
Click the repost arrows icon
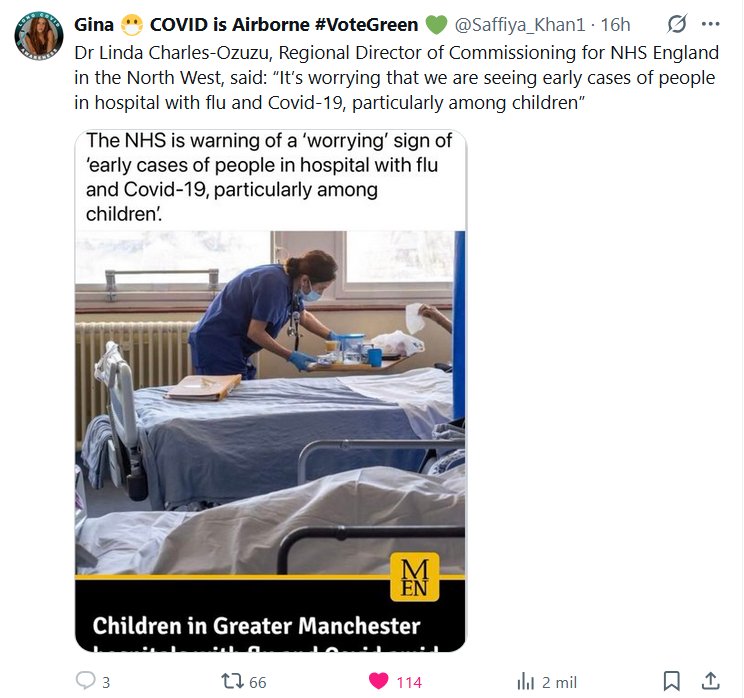tap(232, 681)
